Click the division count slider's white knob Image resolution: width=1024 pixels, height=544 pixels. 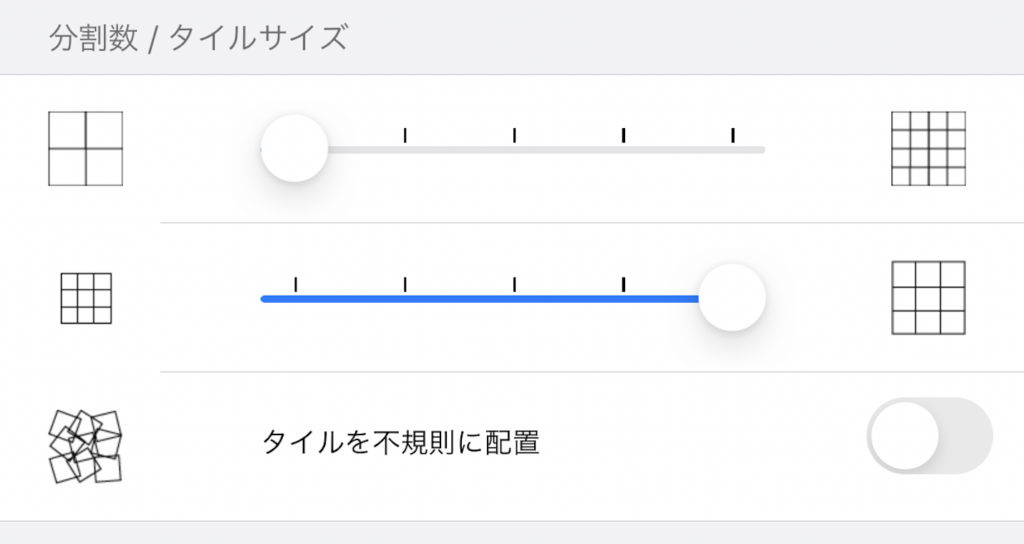[x=295, y=148]
